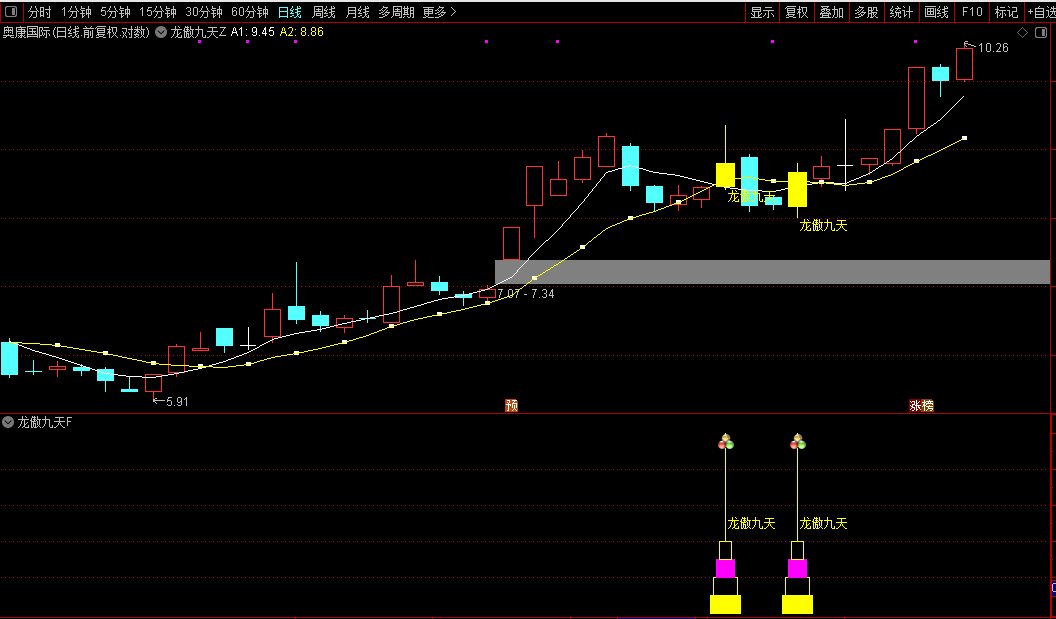Open the 龙傲九天F sub-indicator dropdown circle
The height and width of the screenshot is (619, 1056).
[8, 422]
